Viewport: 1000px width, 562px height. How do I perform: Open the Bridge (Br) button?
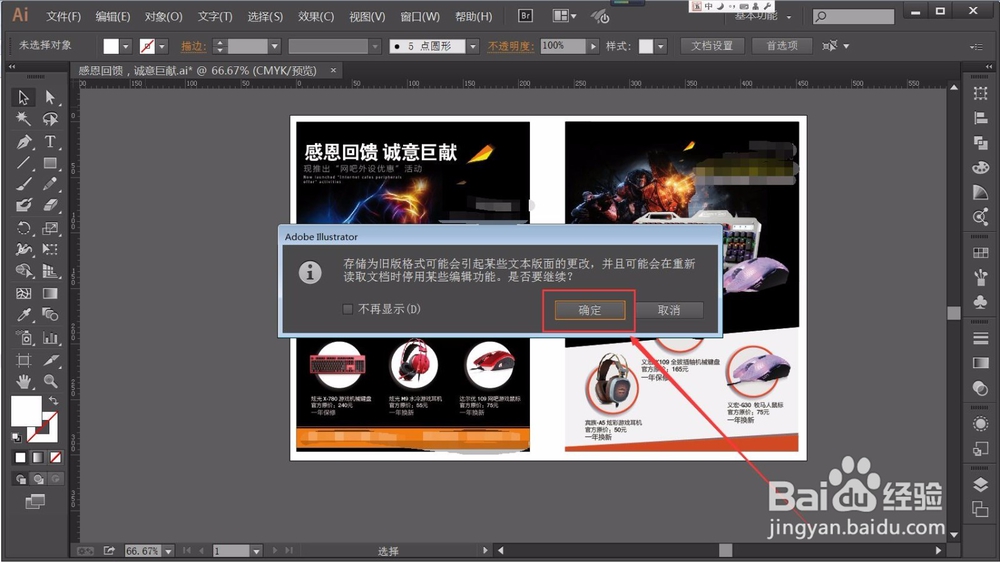526,15
